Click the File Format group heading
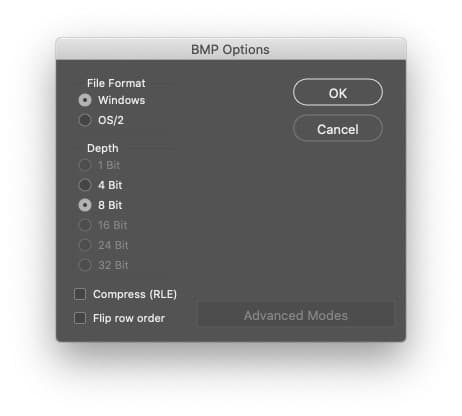 point(116,83)
